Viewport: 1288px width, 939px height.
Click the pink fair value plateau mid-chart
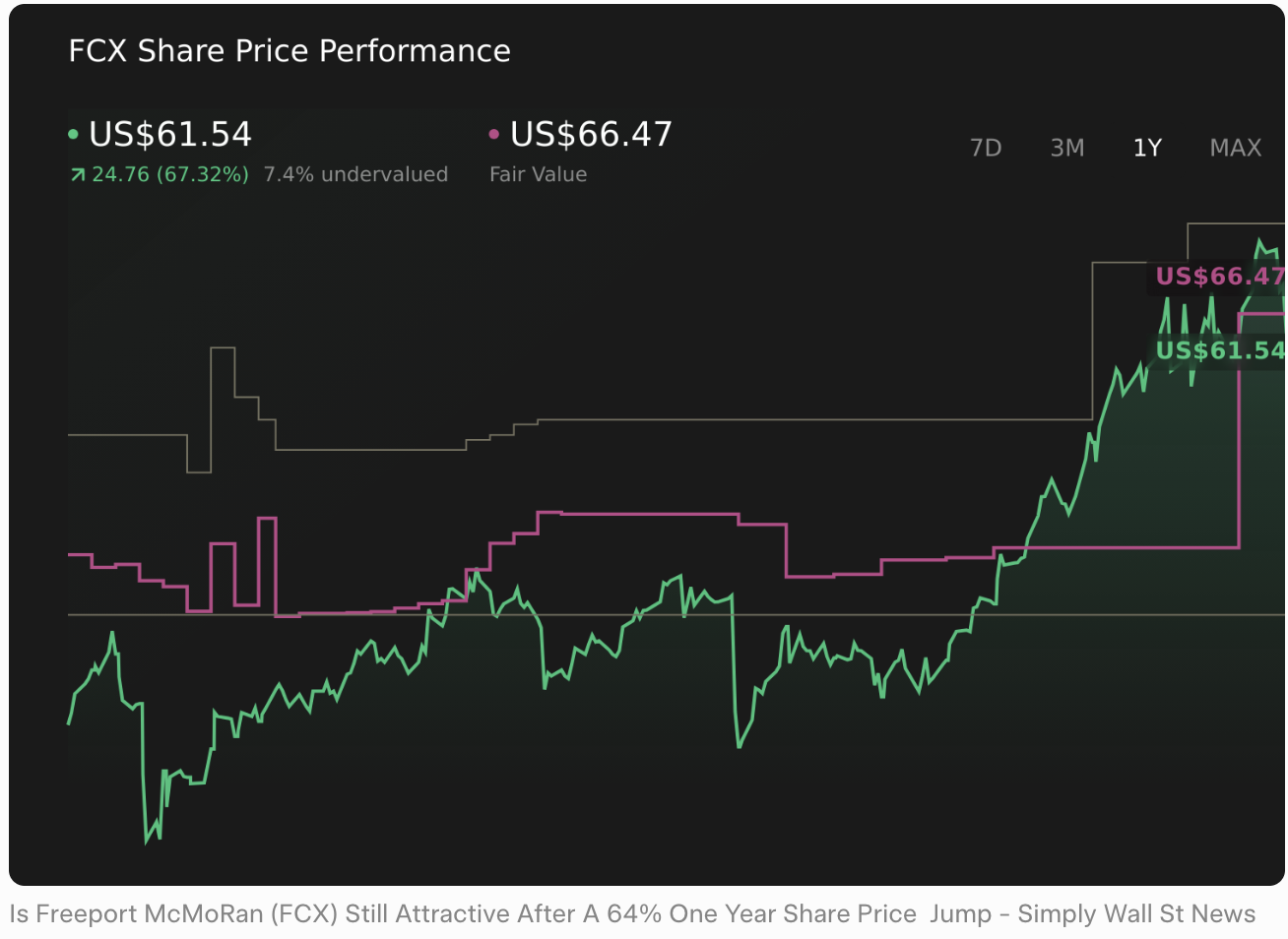pos(638,514)
